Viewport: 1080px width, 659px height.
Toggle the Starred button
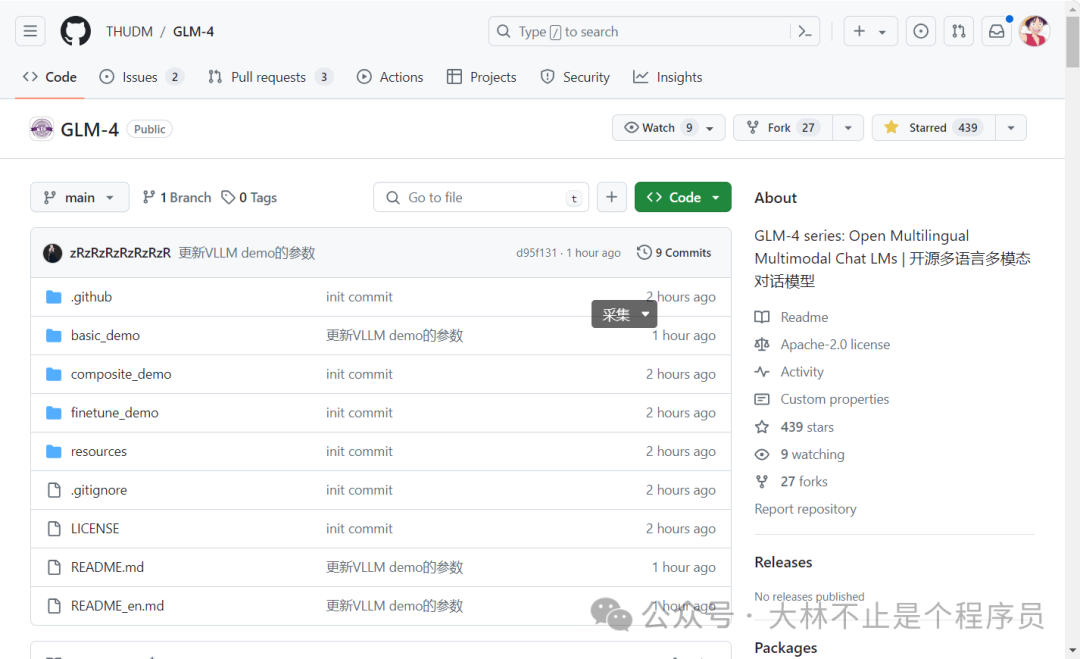[934, 127]
